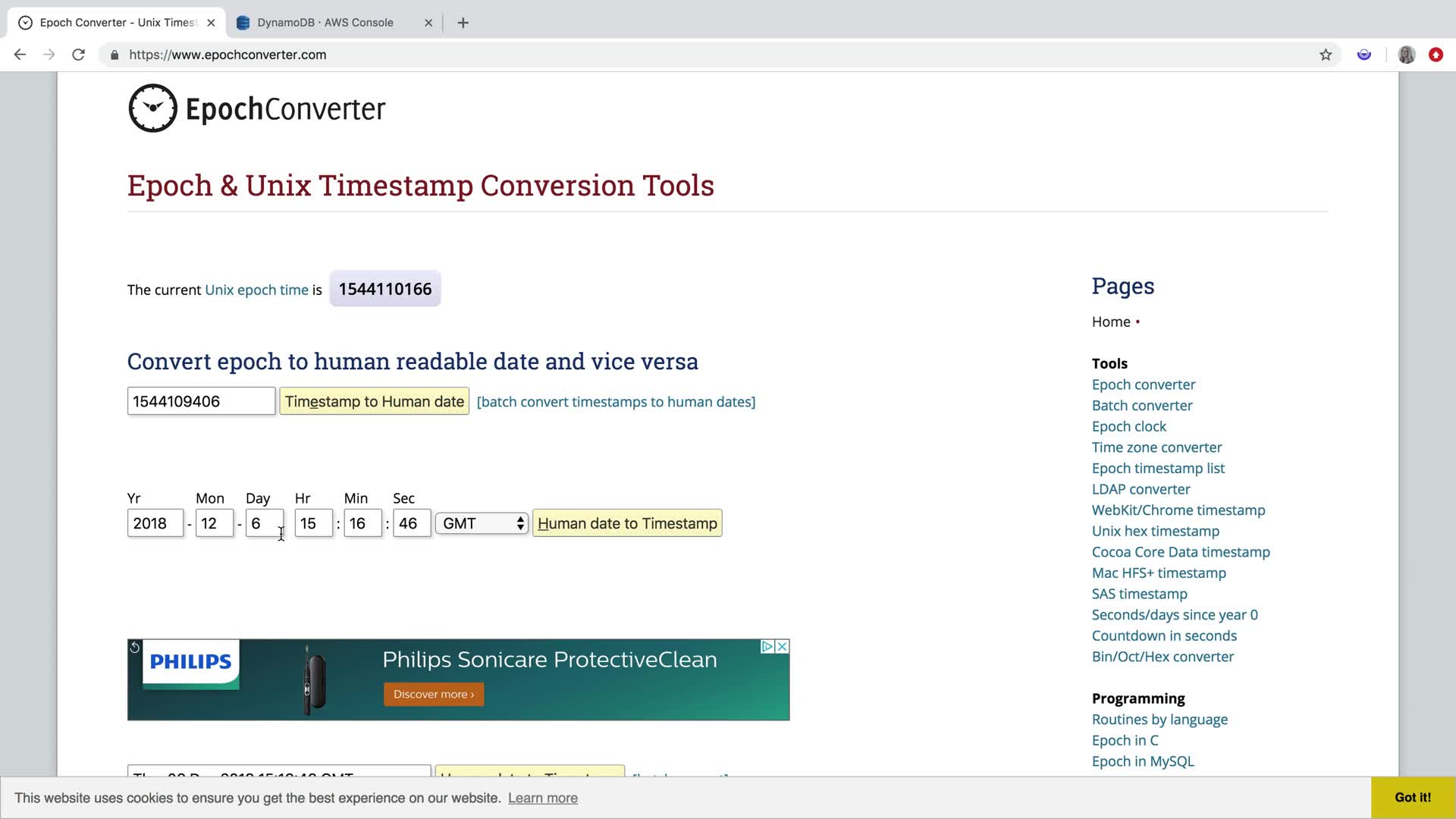
Task: Open the user profile avatar
Action: tap(1407, 55)
